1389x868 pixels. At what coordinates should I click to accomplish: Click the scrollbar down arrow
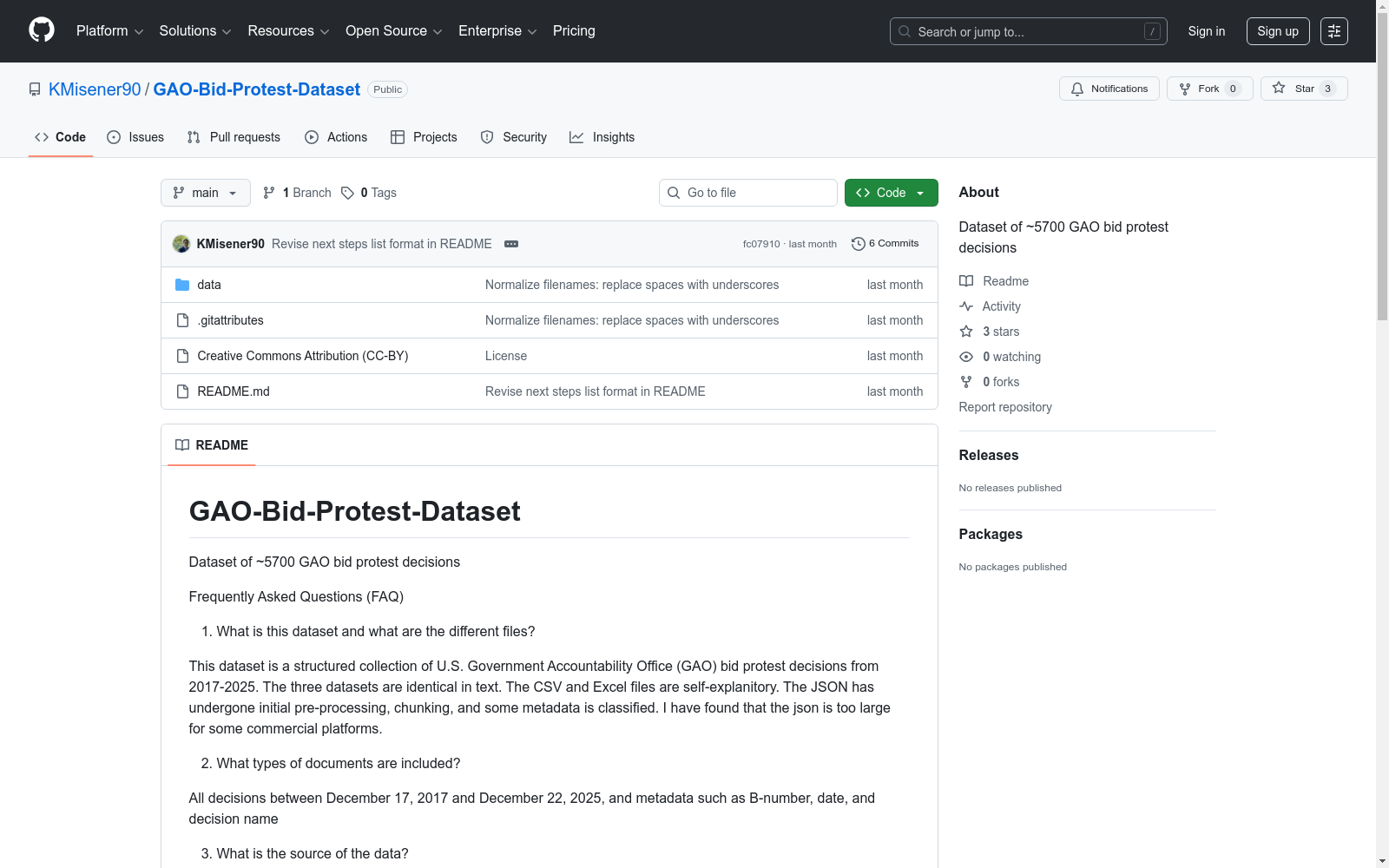click(1382, 861)
